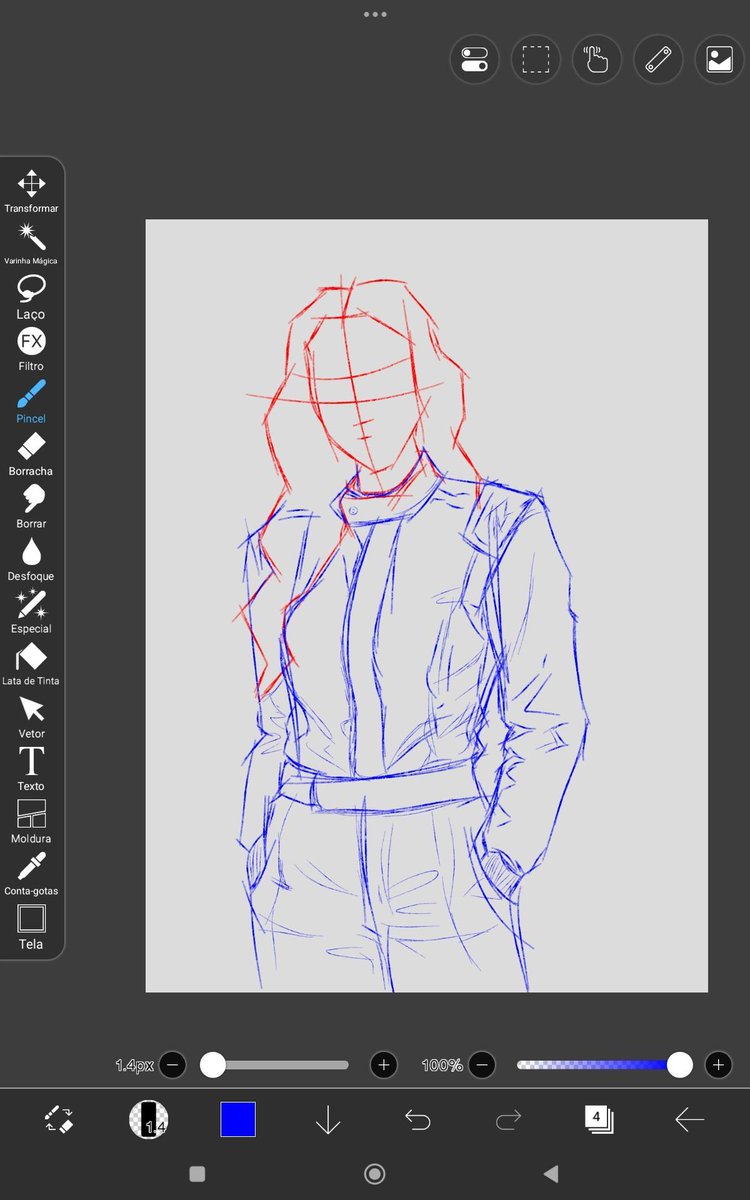Switch brush and eraser toggle icon
Viewport: 750px width, 1200px height.
click(59, 1119)
